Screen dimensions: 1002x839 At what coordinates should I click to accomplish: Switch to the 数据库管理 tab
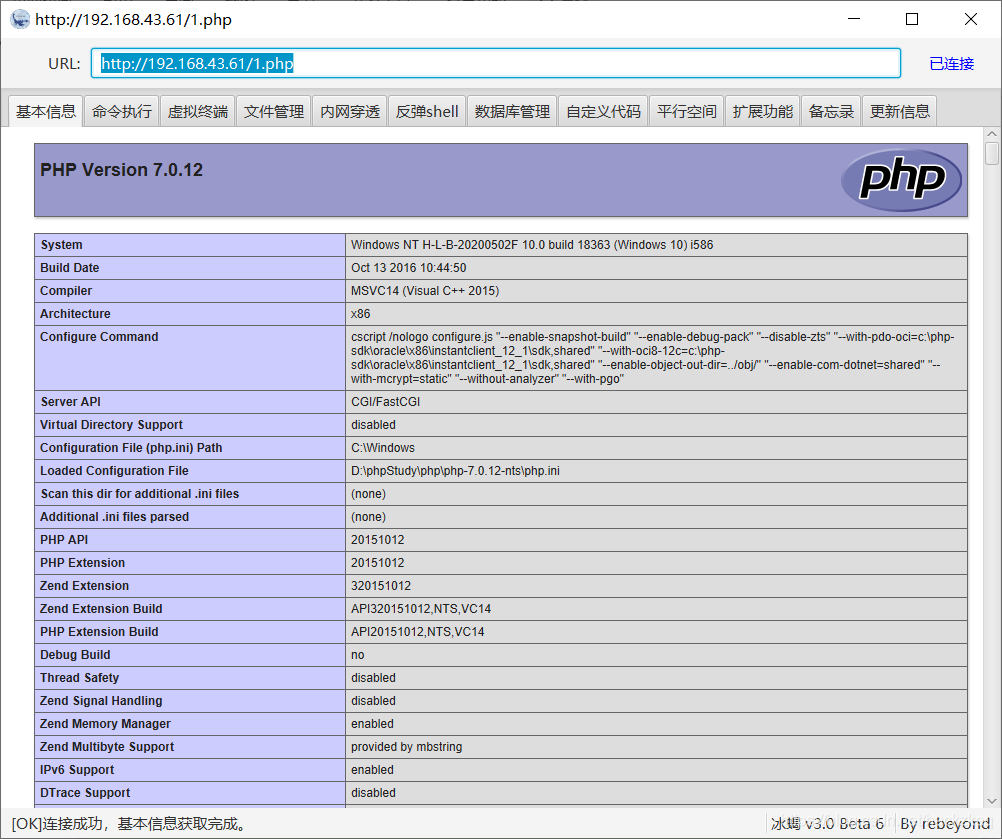[x=512, y=112]
